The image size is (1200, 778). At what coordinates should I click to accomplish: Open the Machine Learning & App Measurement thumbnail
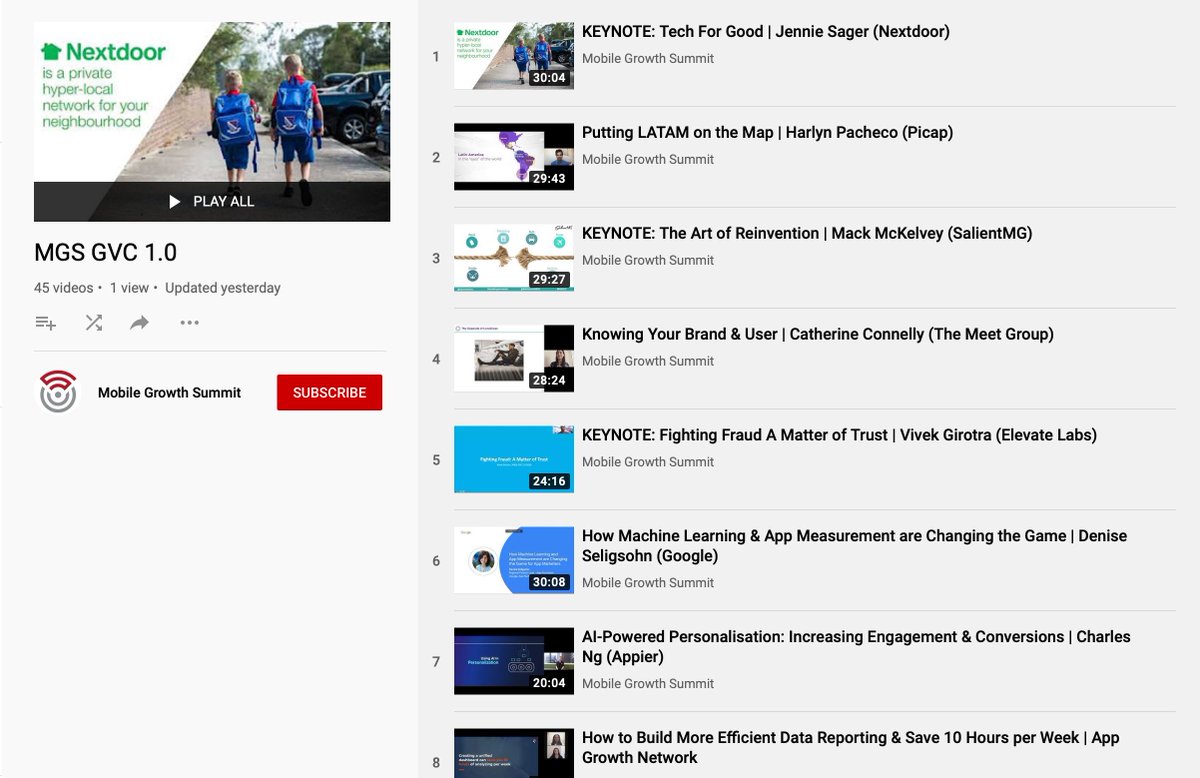pyautogui.click(x=514, y=561)
